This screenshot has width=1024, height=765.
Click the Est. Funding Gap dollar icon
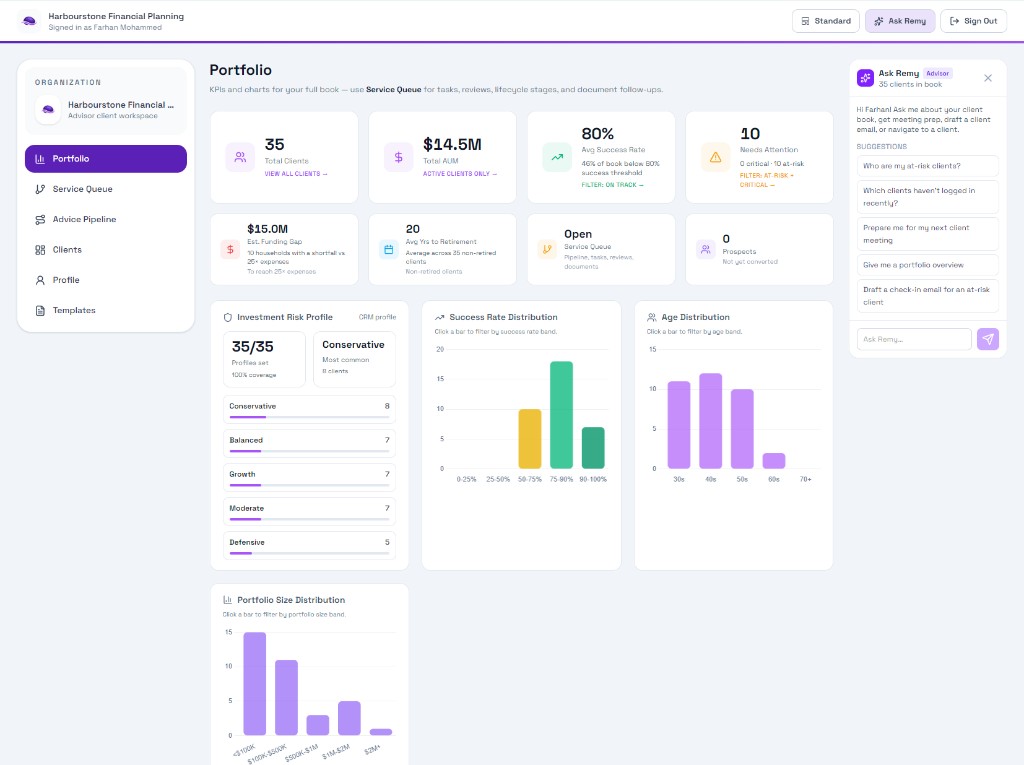(230, 250)
